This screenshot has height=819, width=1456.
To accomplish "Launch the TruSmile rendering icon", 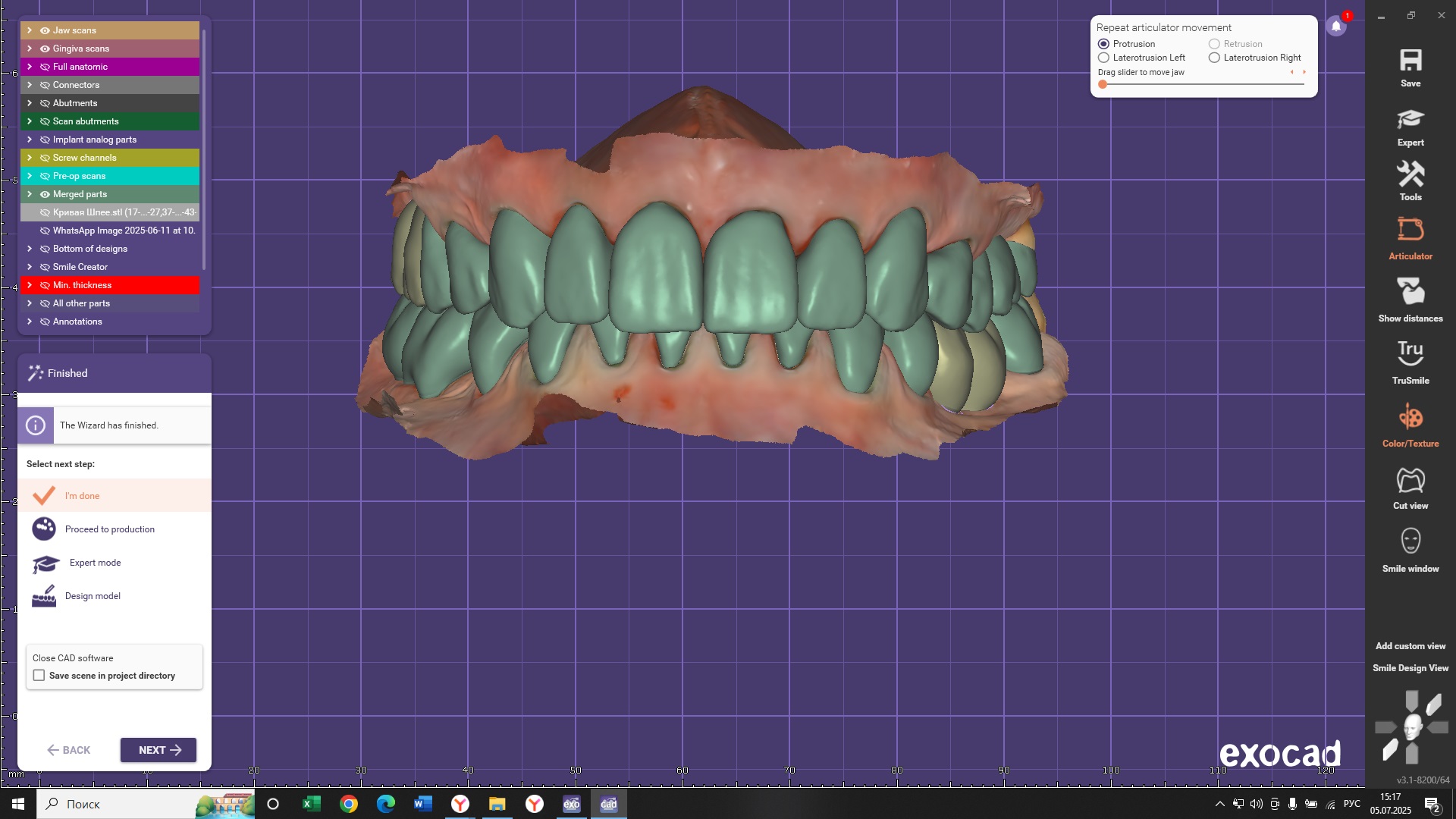I will 1410,353.
